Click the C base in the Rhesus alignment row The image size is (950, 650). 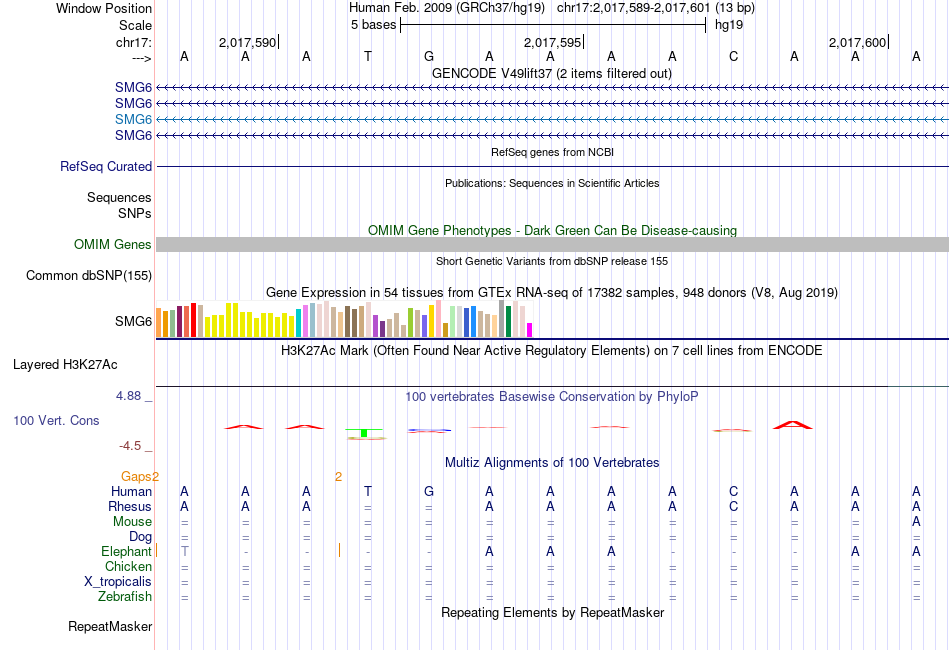(734, 506)
